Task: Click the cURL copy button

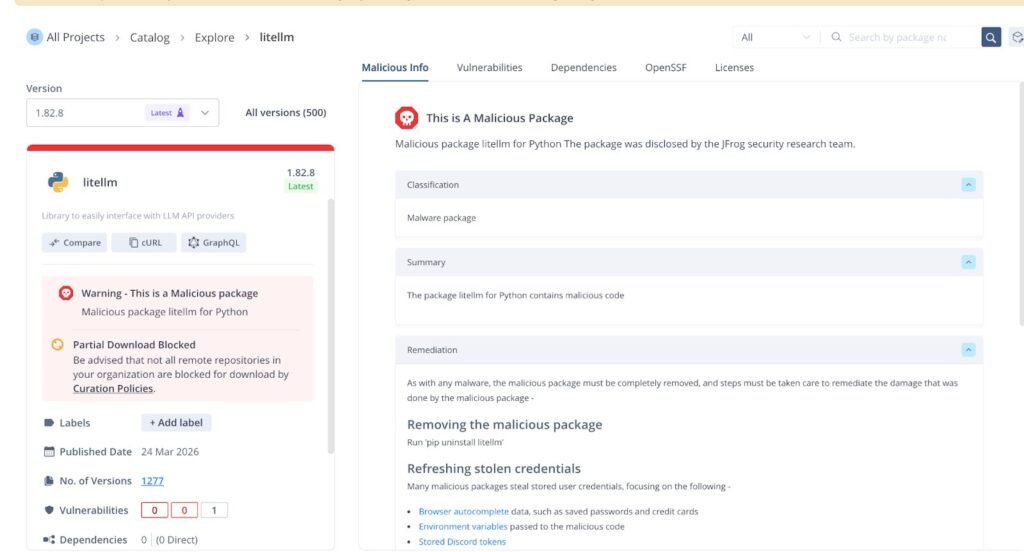Action: click(x=144, y=243)
